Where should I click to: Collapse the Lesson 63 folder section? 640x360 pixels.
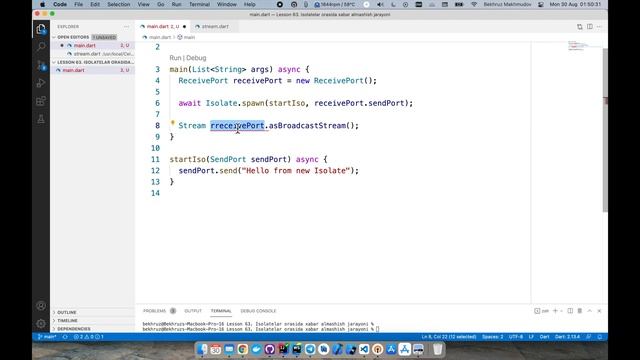pyautogui.click(x=93, y=62)
